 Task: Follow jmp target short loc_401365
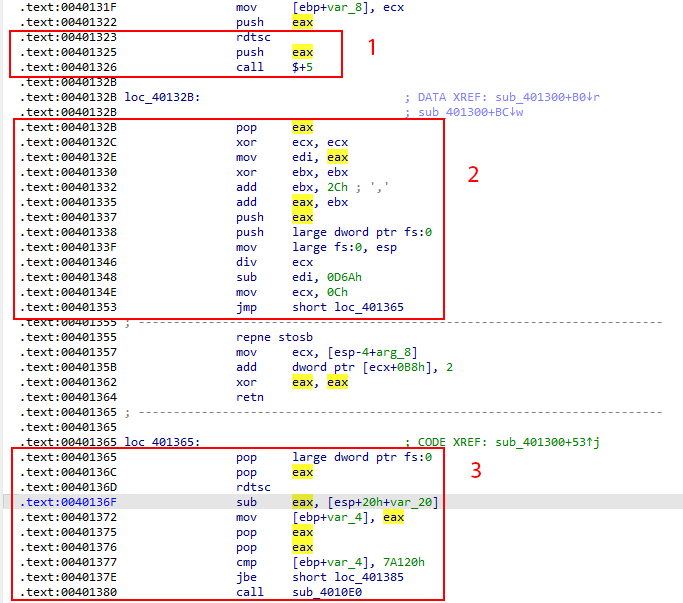click(348, 307)
